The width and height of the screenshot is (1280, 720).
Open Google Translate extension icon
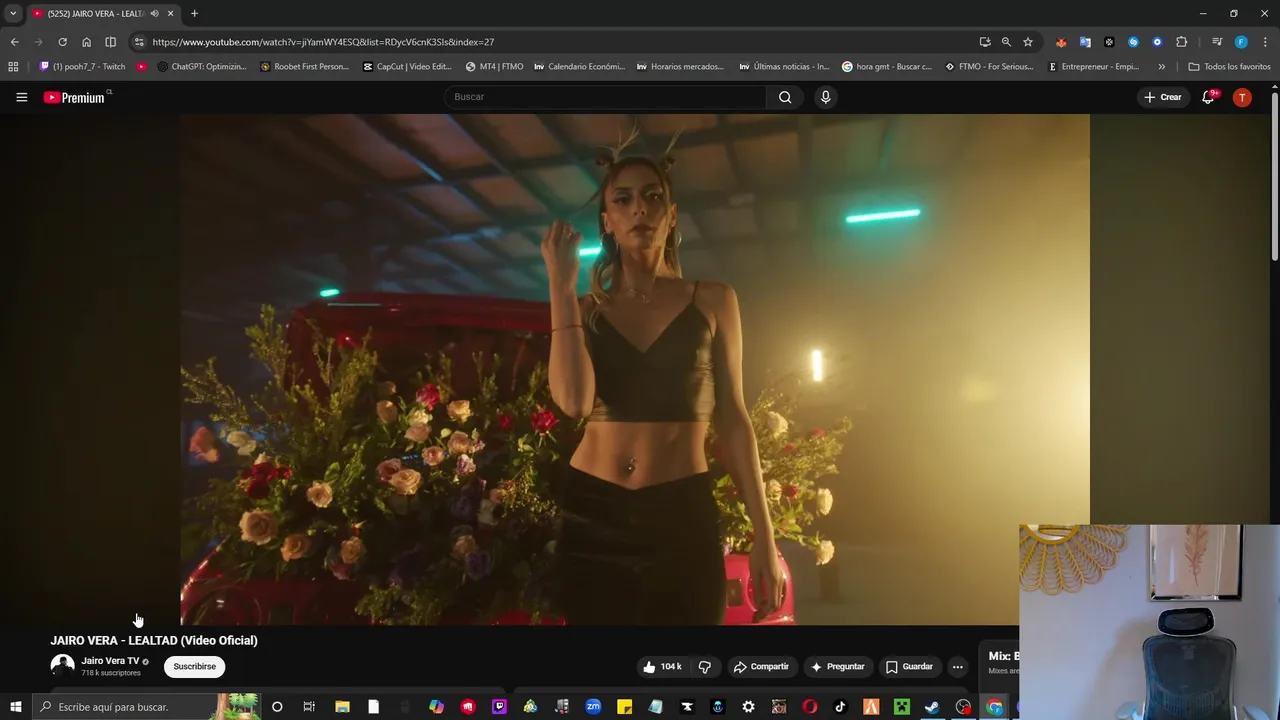(x=1085, y=42)
